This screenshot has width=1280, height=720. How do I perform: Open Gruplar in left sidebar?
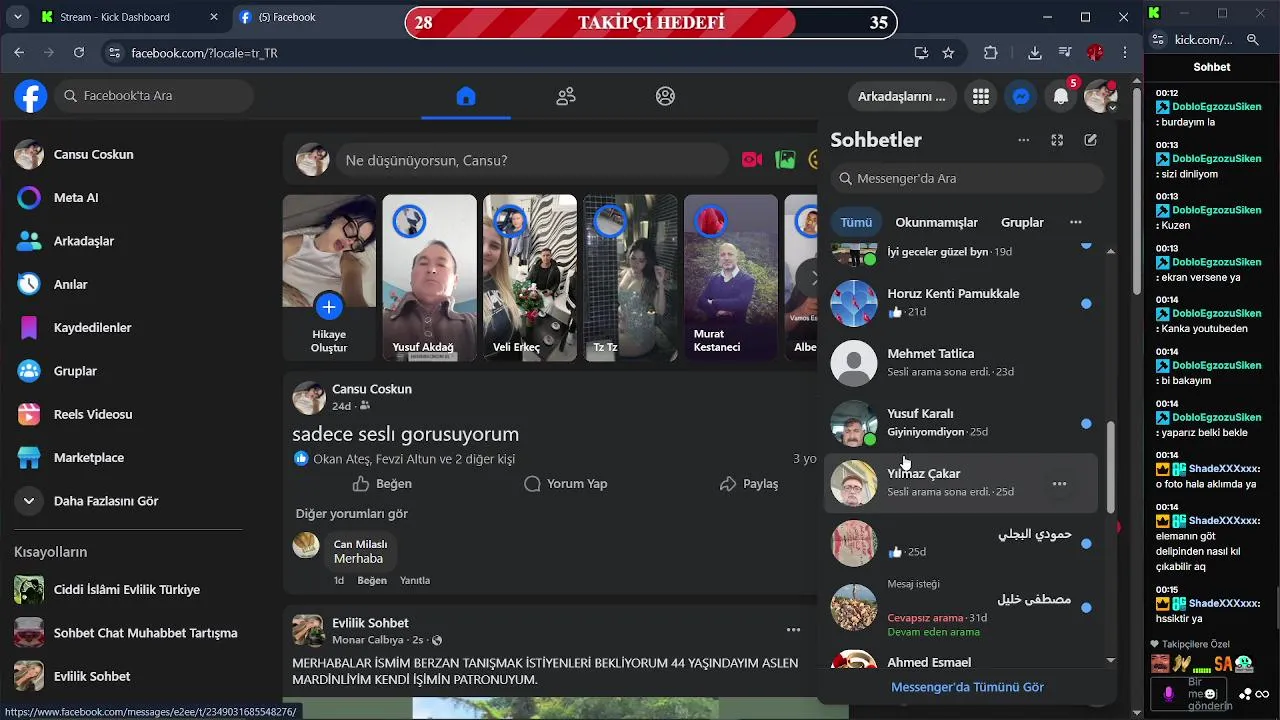[128, 371]
